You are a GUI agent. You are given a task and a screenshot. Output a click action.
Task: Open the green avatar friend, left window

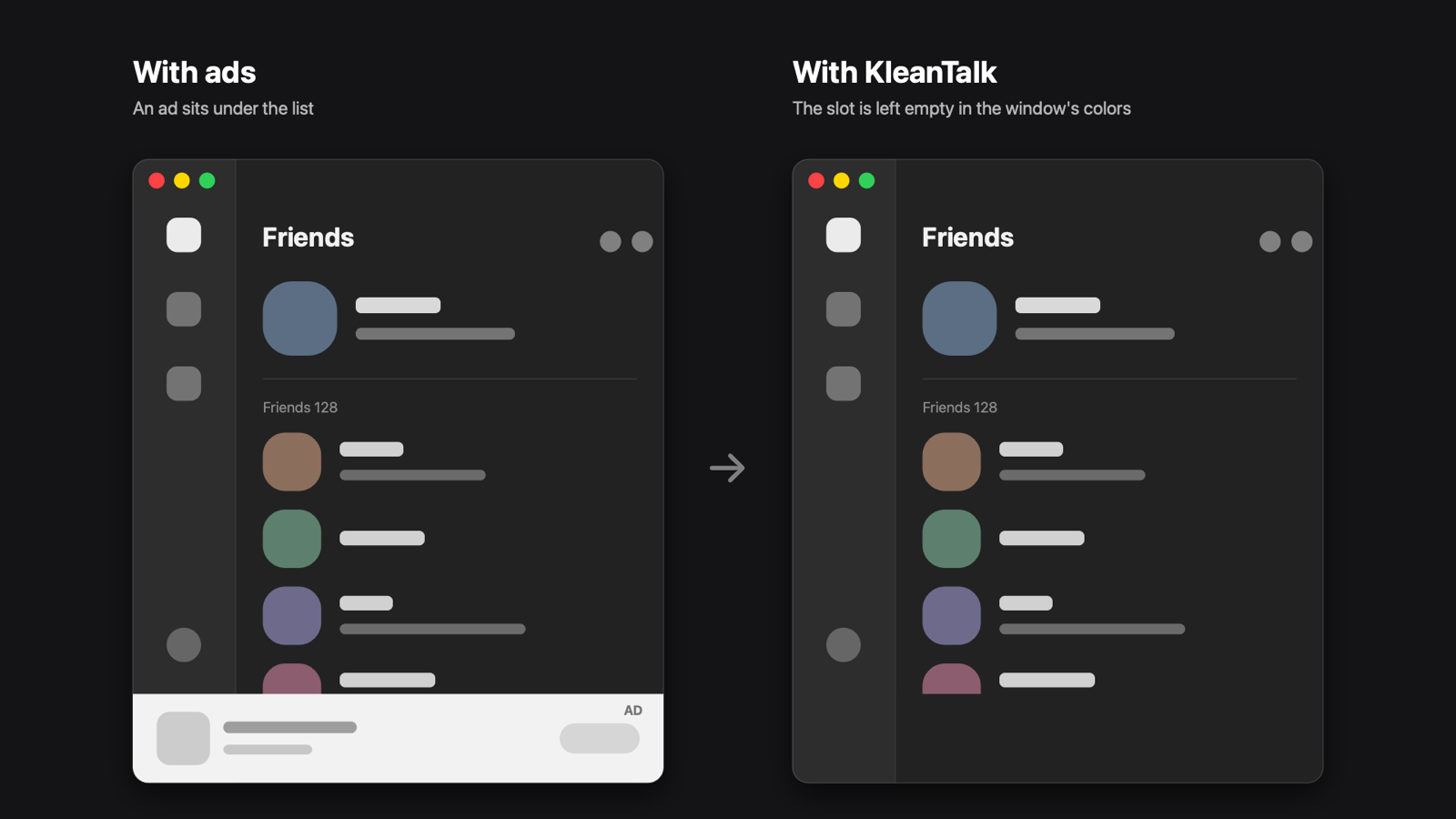pyautogui.click(x=292, y=539)
